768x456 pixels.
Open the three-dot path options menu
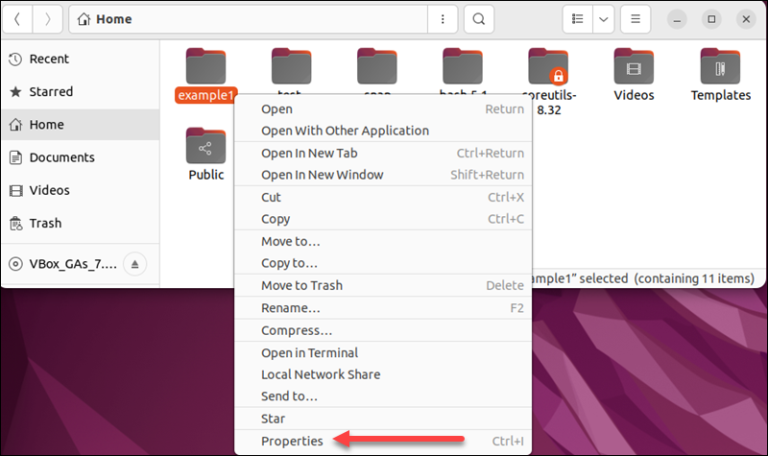click(442, 19)
